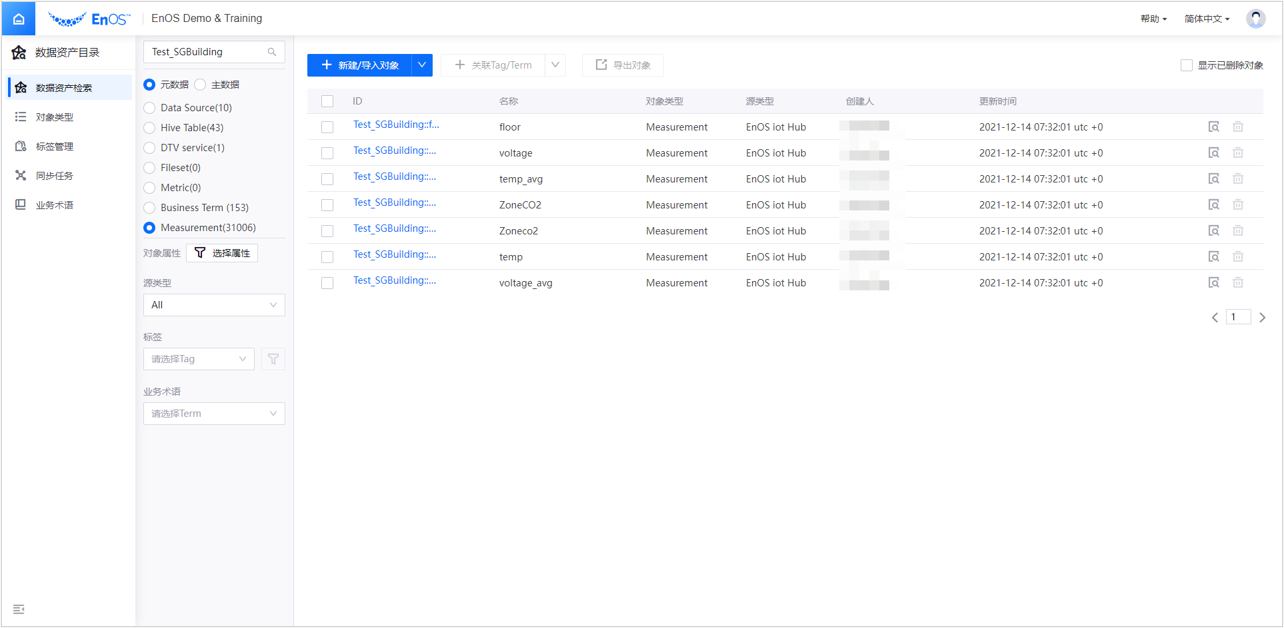This screenshot has height=628, width=1284.
Task: Delete the voltage measurement row
Action: pyautogui.click(x=1238, y=153)
